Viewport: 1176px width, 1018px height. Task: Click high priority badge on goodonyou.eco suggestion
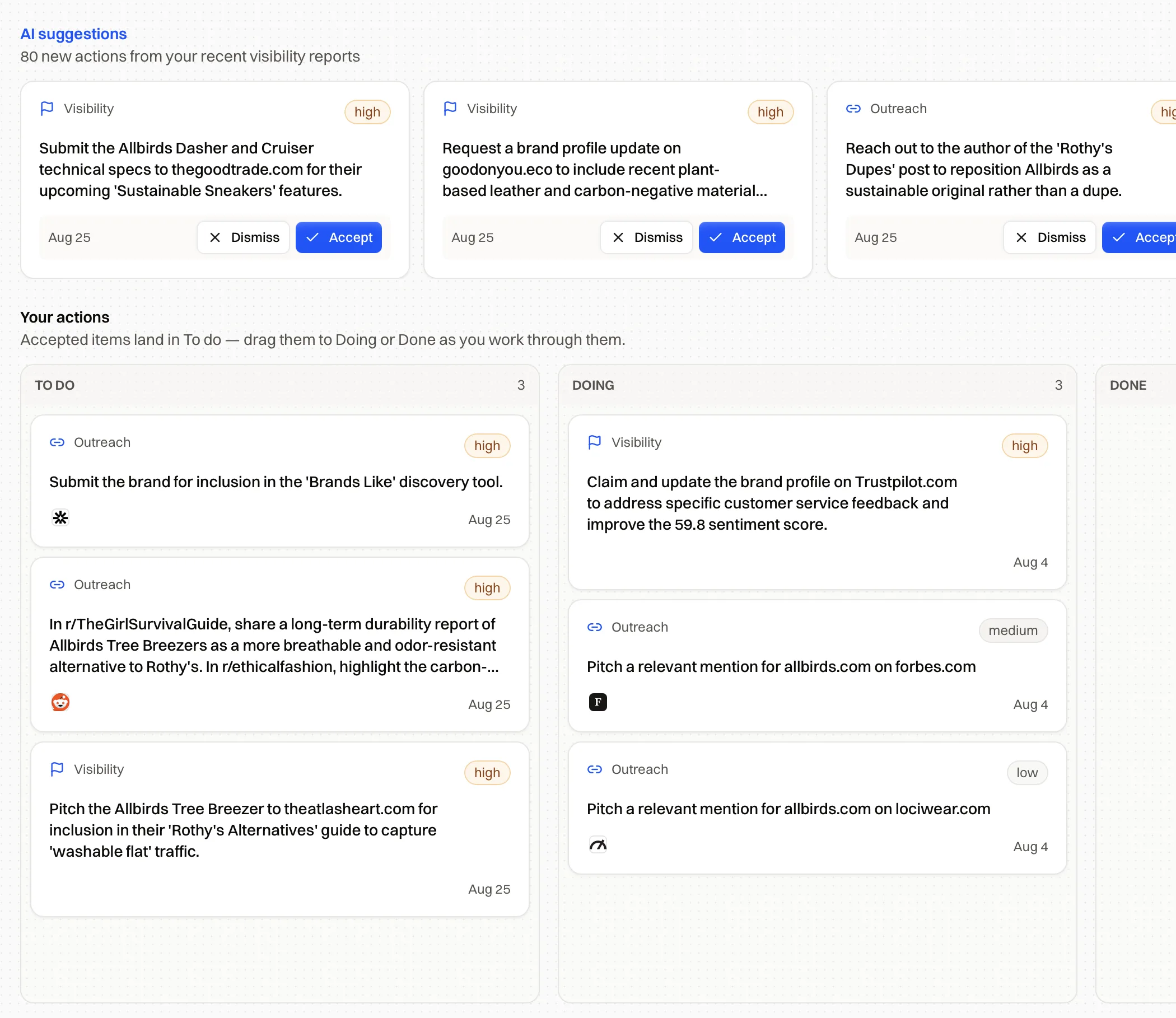coord(771,112)
